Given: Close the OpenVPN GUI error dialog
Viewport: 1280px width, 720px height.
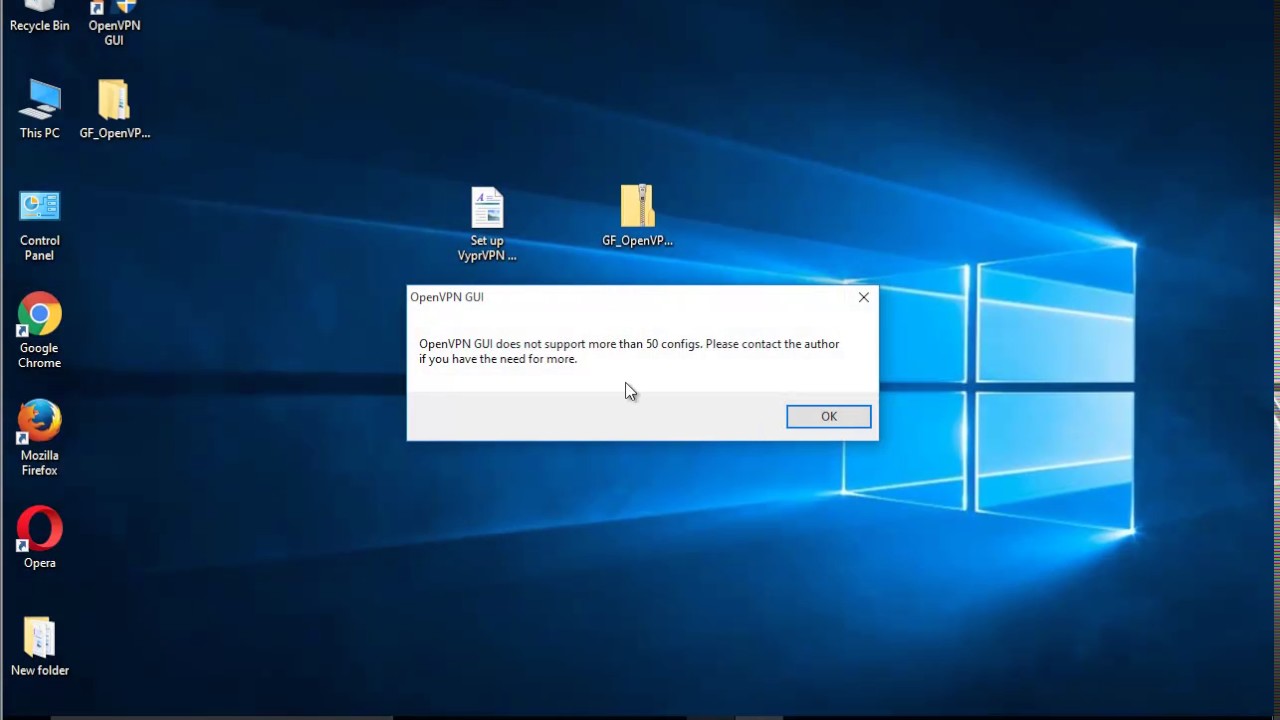Looking at the screenshot, I should (864, 297).
